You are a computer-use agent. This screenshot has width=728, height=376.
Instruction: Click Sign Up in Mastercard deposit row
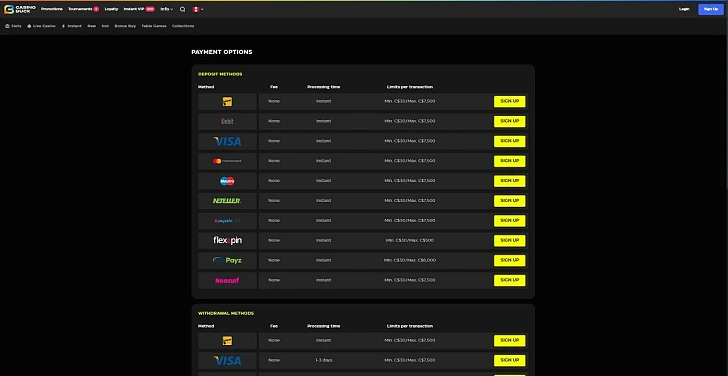click(509, 161)
